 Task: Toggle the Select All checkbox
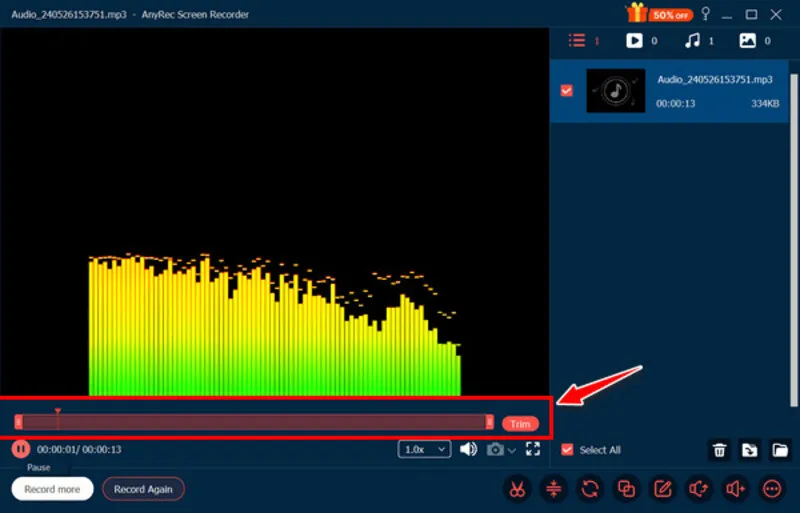[567, 450]
